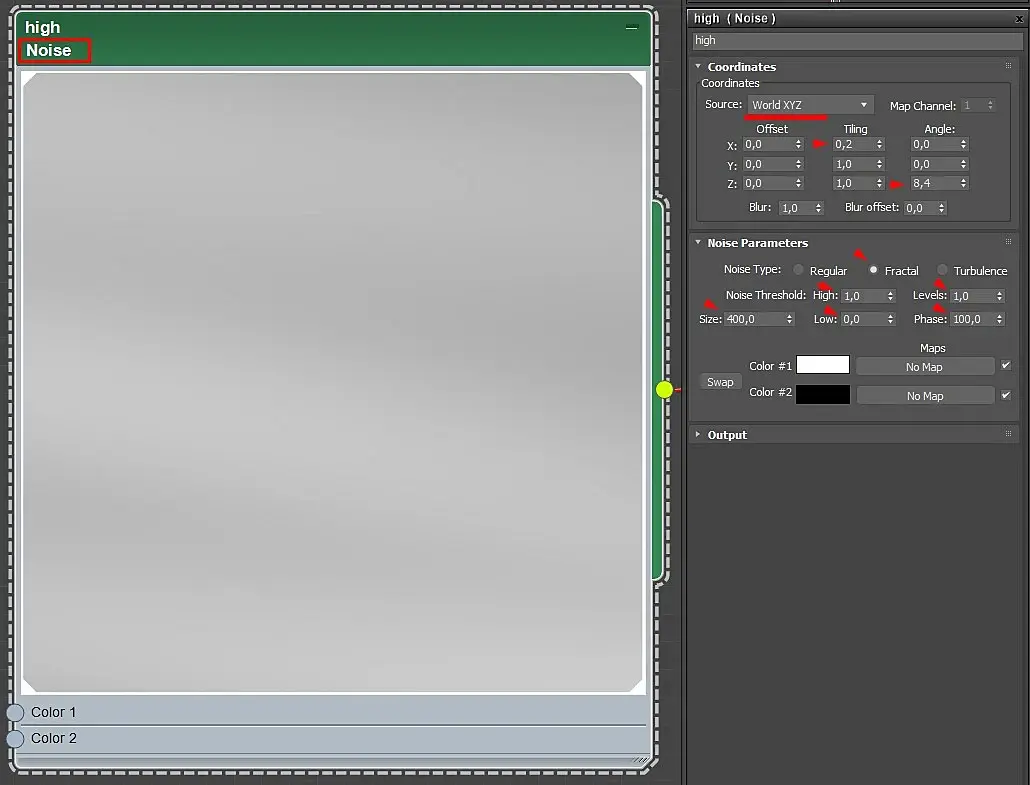Screen dimensions: 1030x785
Task: Click the Coordinates rollout grip icon
Action: coord(1008,66)
